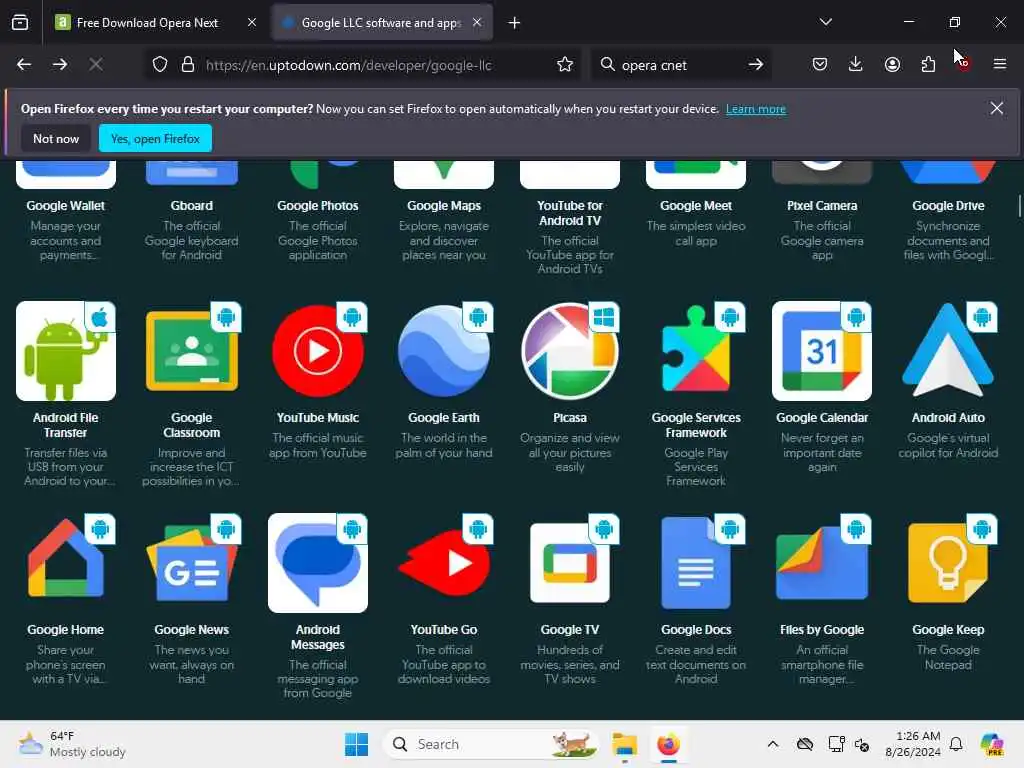Open the Windows Start menu
Viewport: 1024px width, 768px height.
[x=357, y=744]
